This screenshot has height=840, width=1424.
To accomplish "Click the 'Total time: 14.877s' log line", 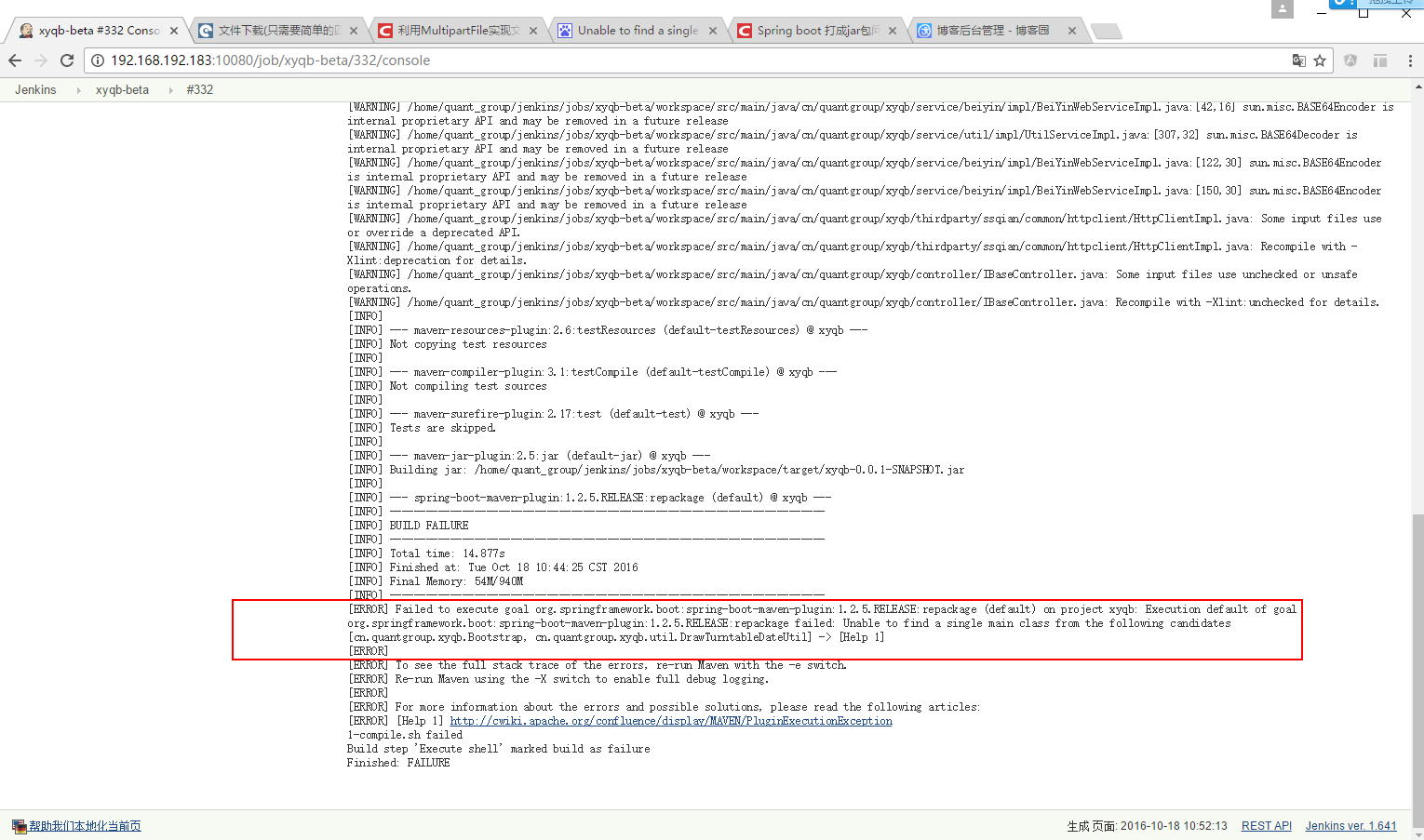I will tap(426, 553).
